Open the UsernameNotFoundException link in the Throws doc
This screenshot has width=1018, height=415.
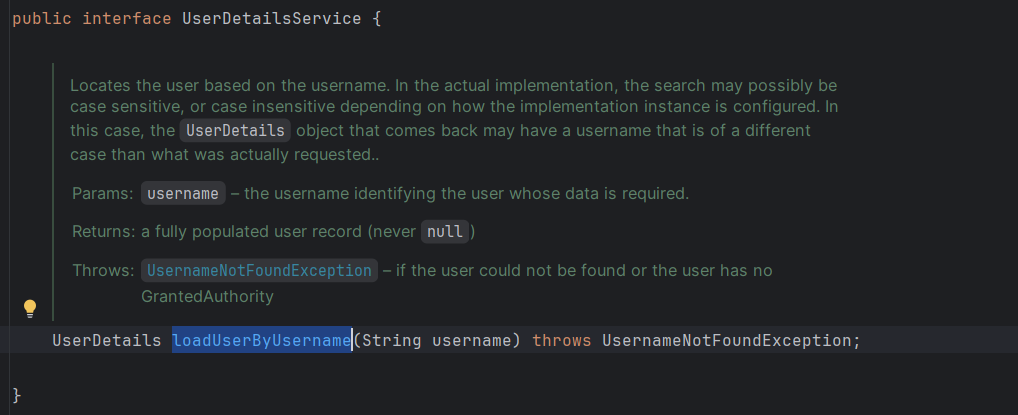coord(260,271)
